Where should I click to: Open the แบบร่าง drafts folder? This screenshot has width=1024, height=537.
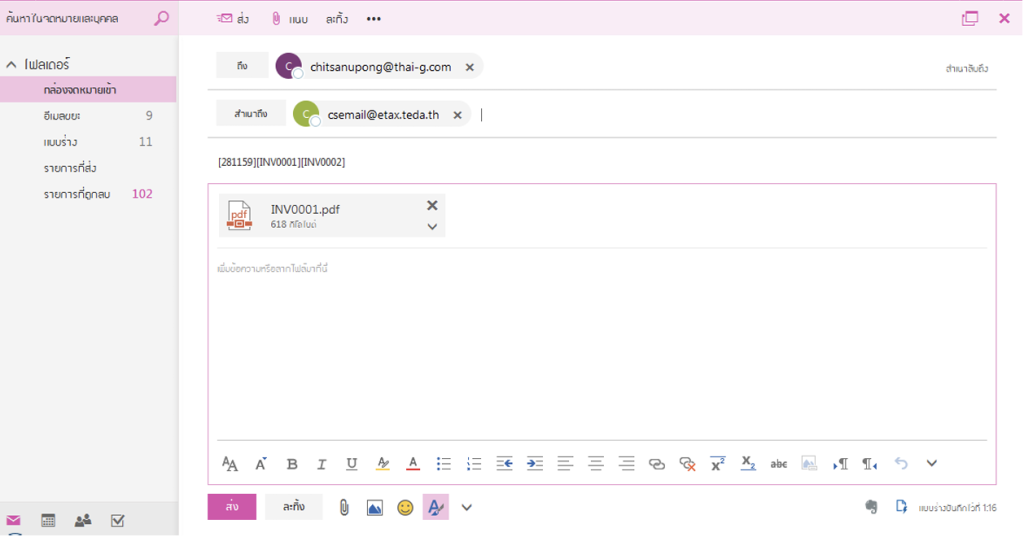(x=61, y=142)
